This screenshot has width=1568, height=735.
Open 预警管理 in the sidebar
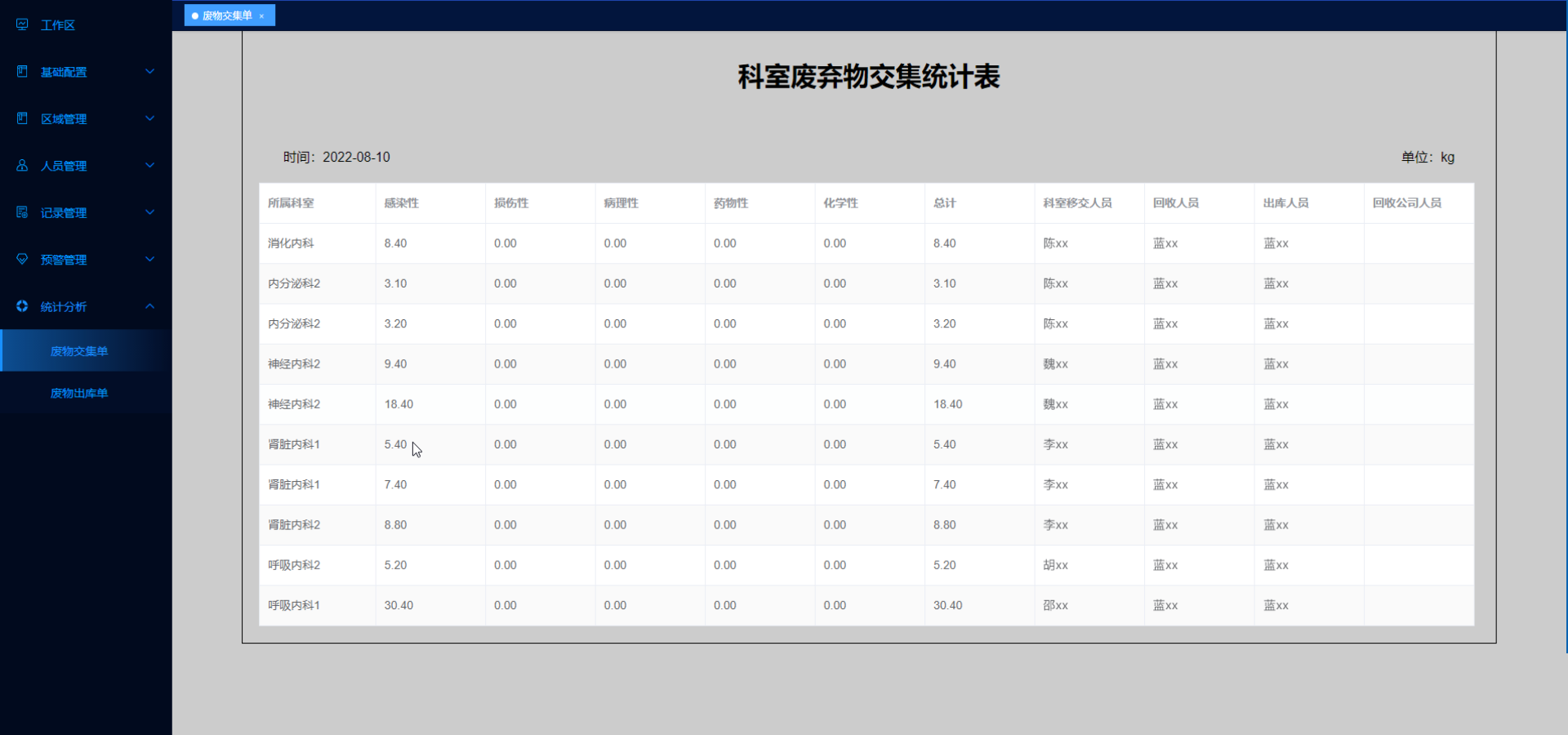[x=86, y=260]
